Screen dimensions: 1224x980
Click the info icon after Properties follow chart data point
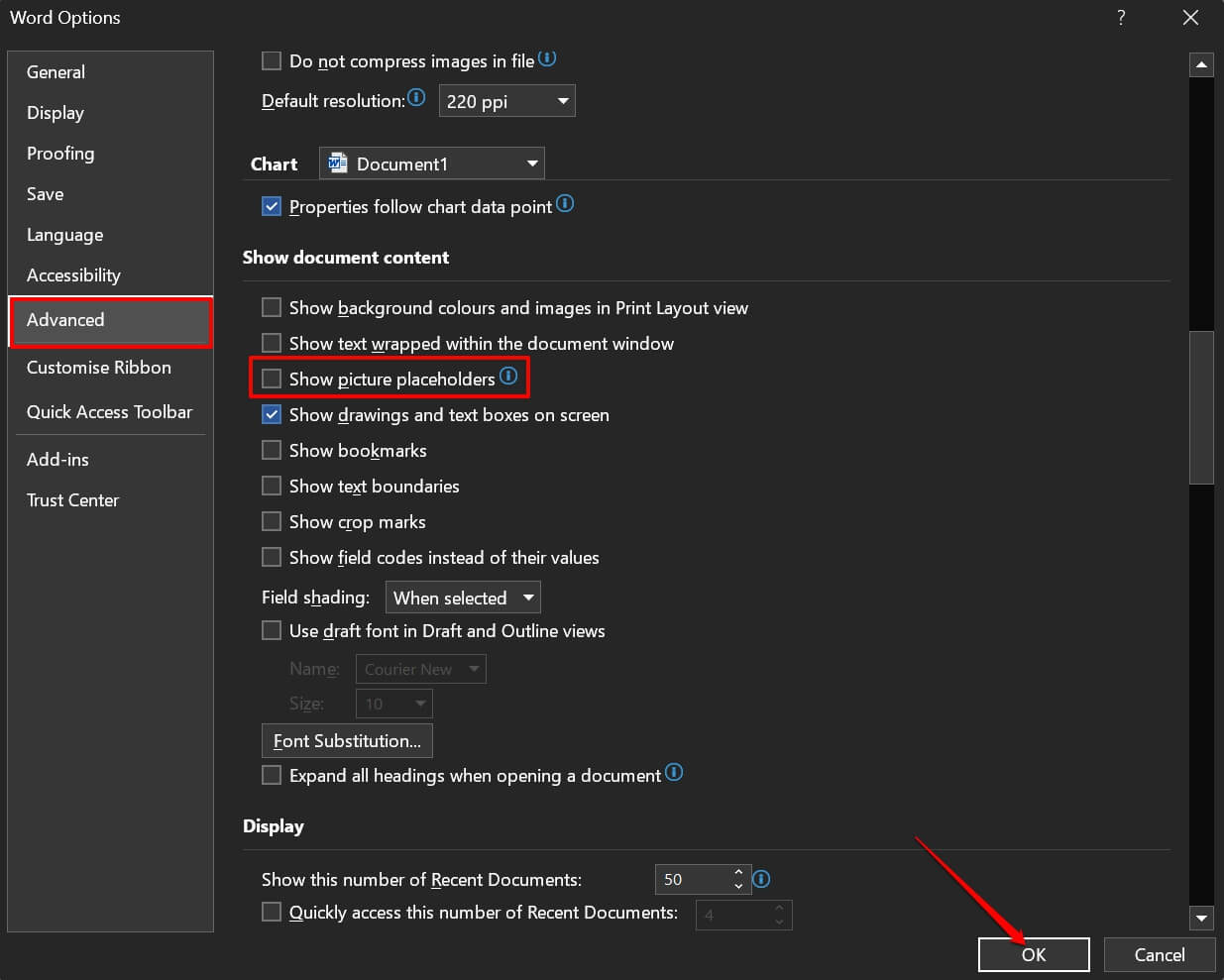[x=565, y=204]
